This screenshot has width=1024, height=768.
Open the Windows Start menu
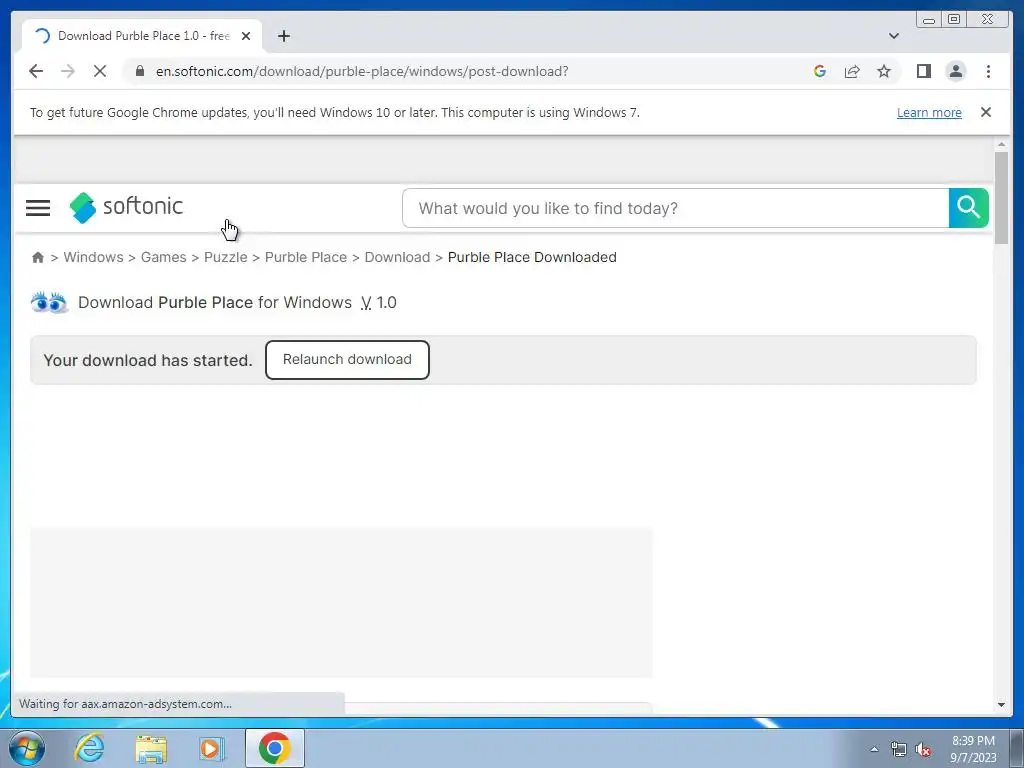tap(27, 748)
